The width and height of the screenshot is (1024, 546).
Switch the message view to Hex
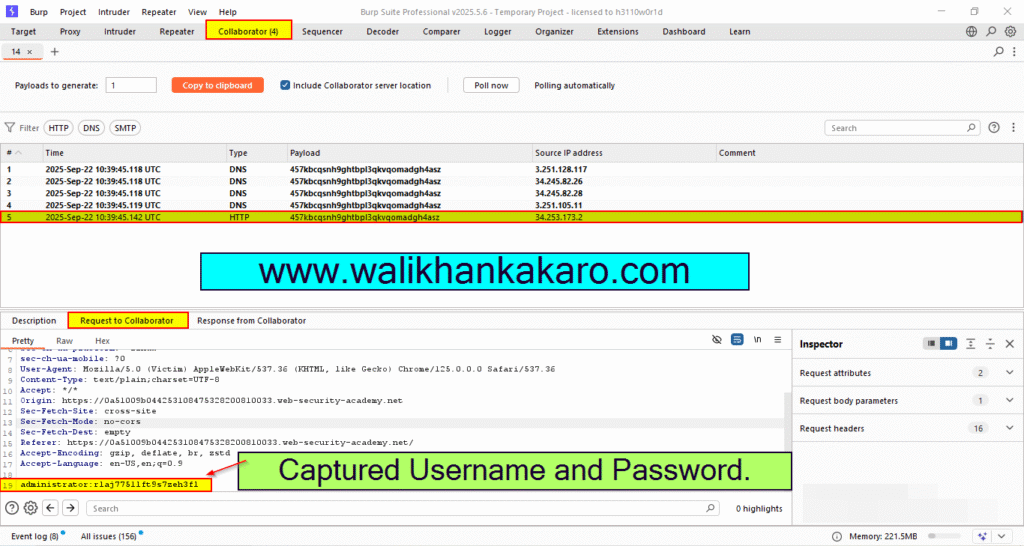(102, 341)
